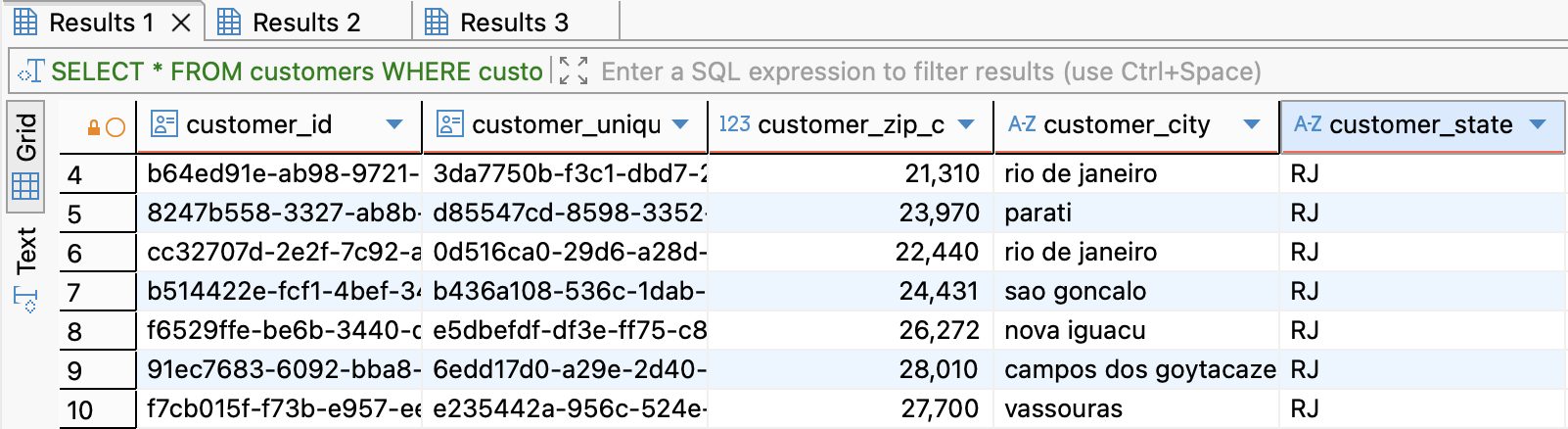
Task: Click the customer_id column type icon
Action: (163, 124)
